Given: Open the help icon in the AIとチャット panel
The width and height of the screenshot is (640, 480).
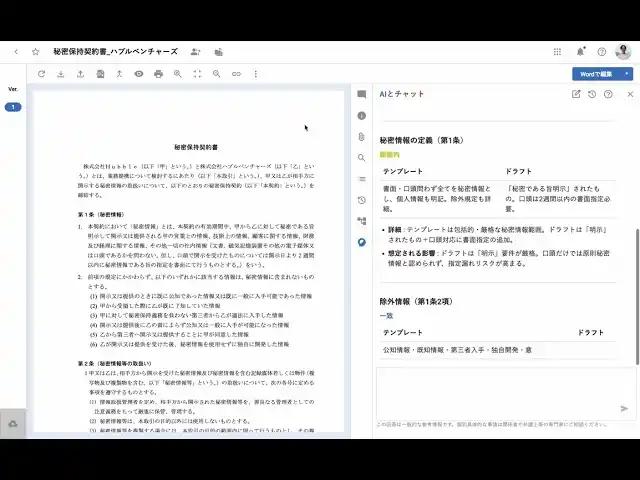Looking at the screenshot, I should (x=608, y=94).
